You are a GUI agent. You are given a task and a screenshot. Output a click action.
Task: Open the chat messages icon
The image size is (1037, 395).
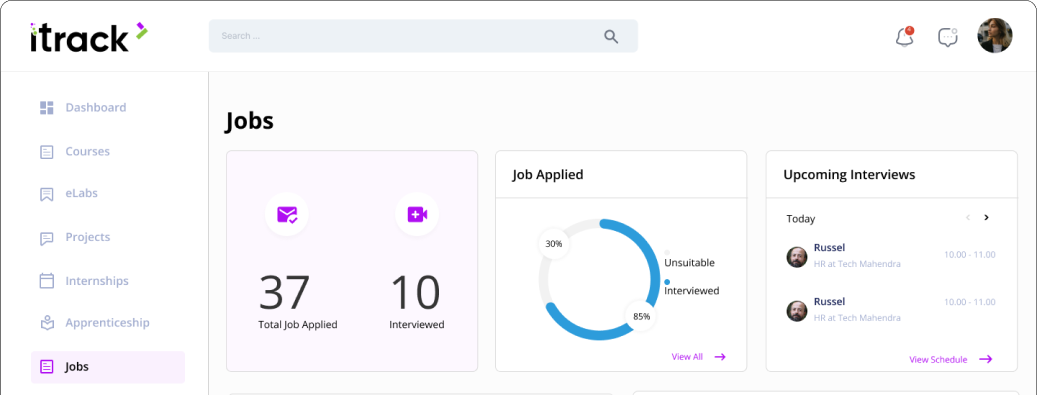948,37
